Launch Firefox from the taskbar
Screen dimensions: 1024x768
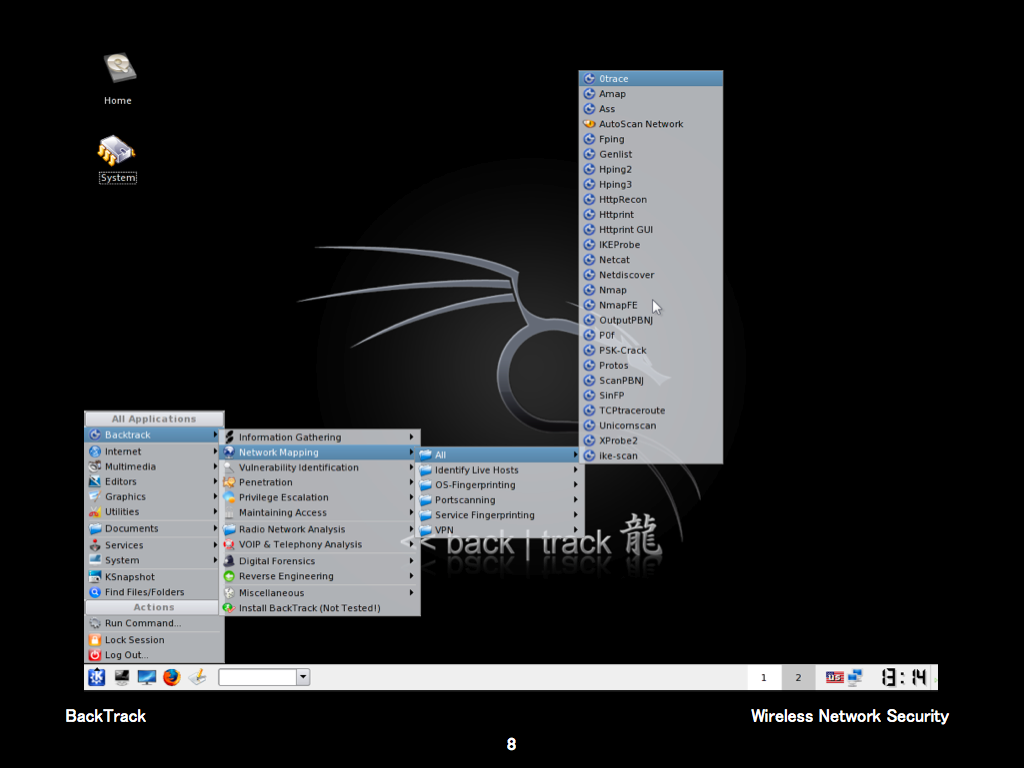(172, 678)
